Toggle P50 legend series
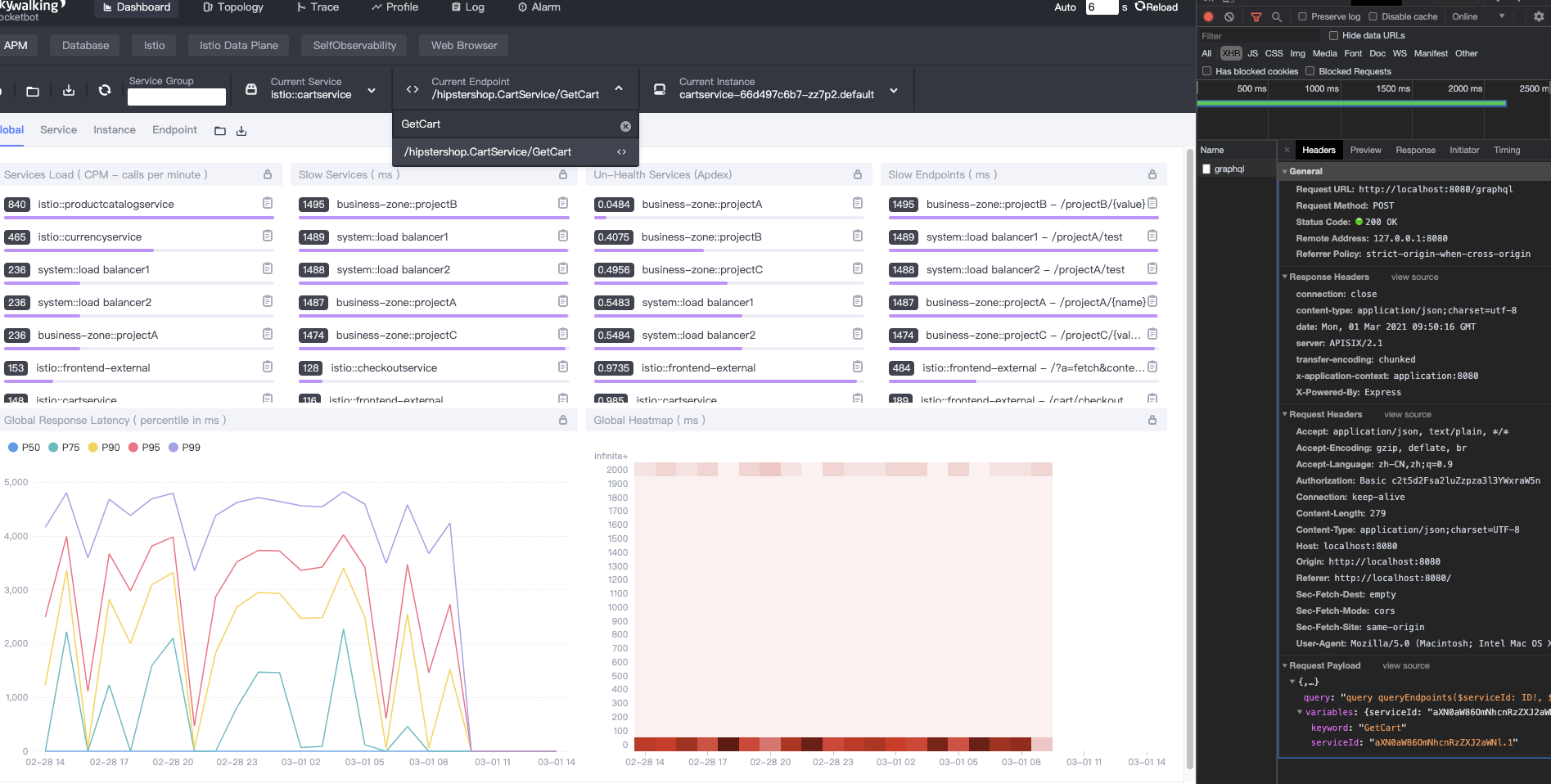The height and width of the screenshot is (784, 1551). click(x=24, y=447)
